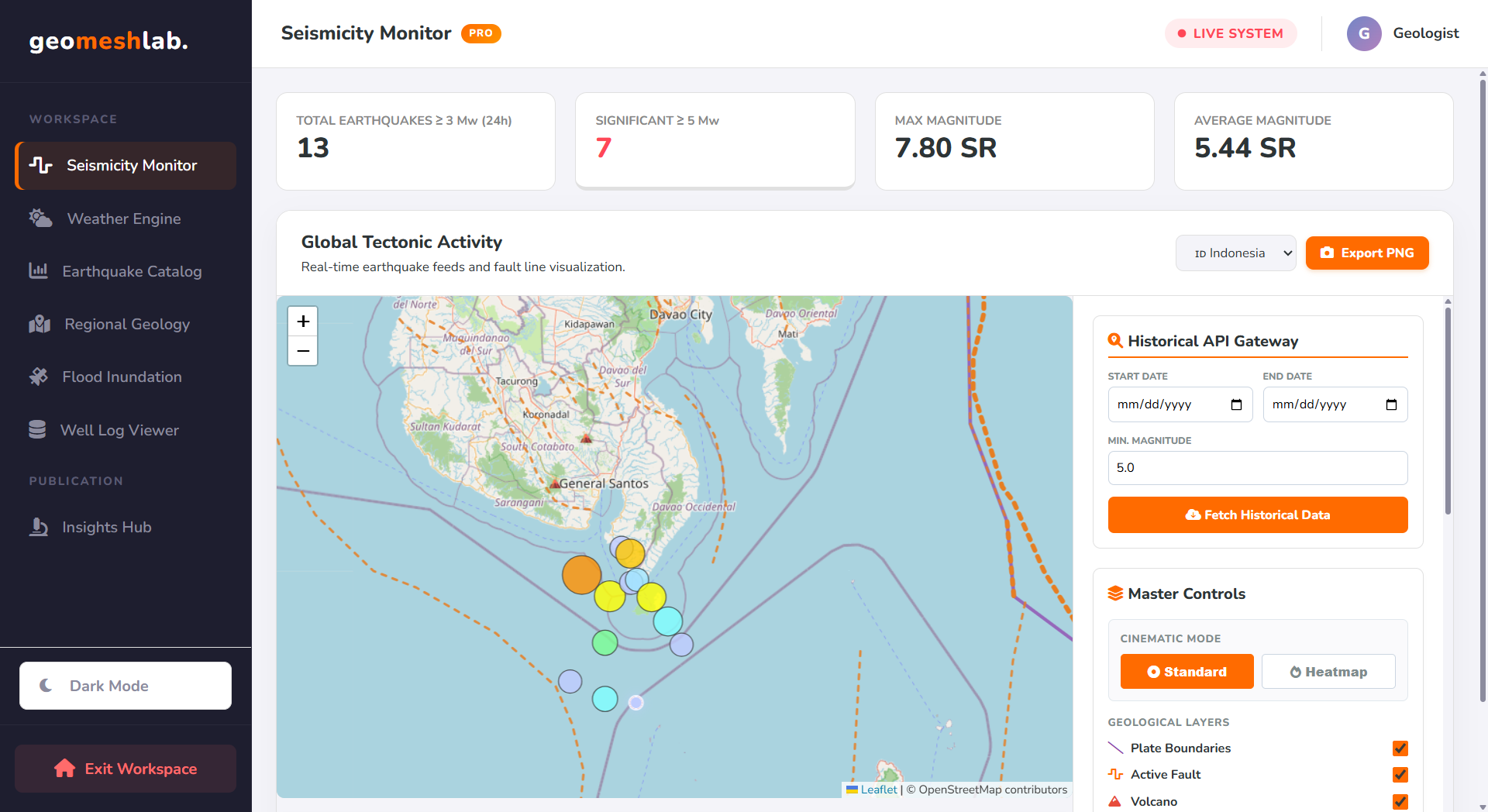Toggle the Plate Boundaries layer checkbox
Viewport: 1488px width, 812px height.
pos(1400,748)
